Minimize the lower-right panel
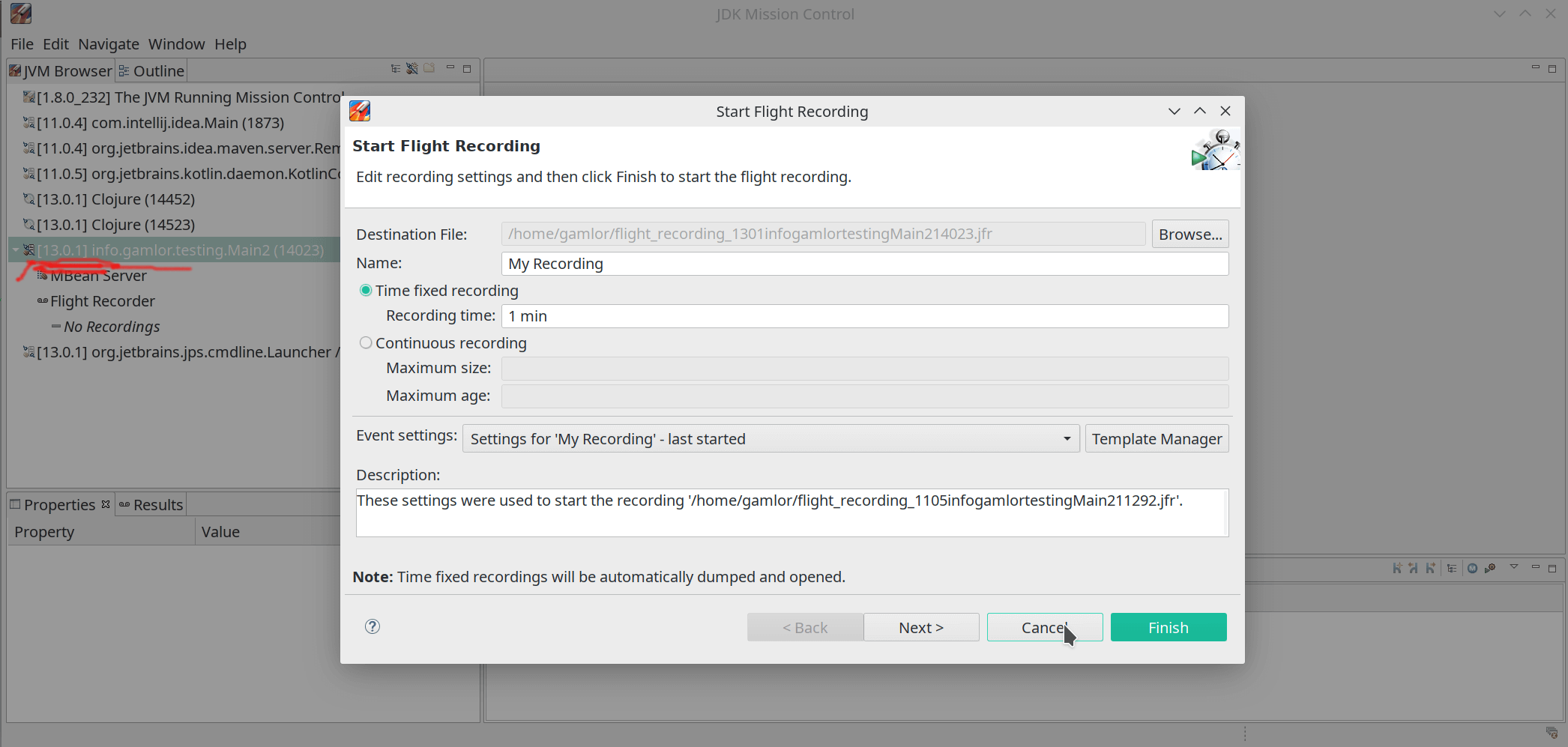 pyautogui.click(x=1535, y=567)
